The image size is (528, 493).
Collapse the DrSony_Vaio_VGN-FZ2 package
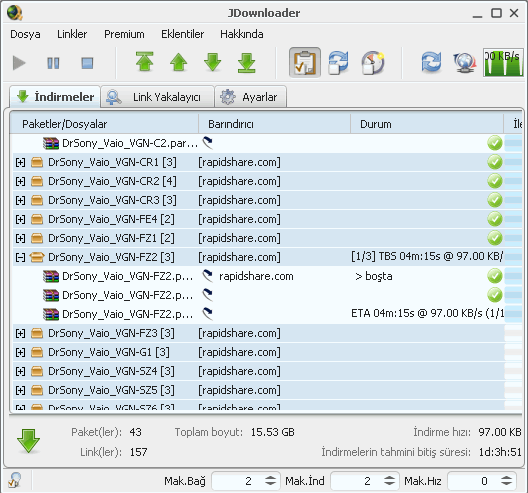coord(20,258)
